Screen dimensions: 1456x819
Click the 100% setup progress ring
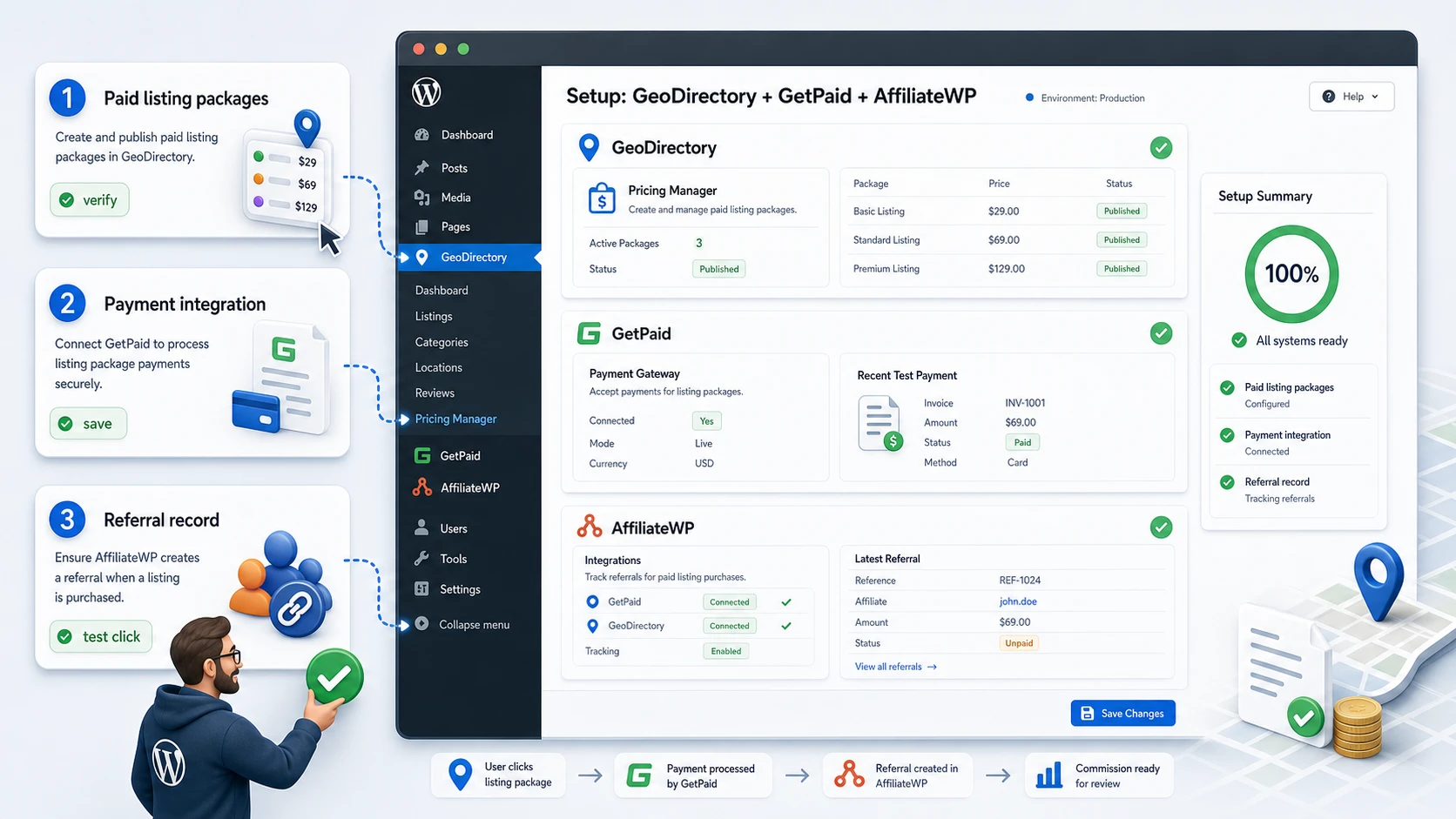(x=1291, y=273)
